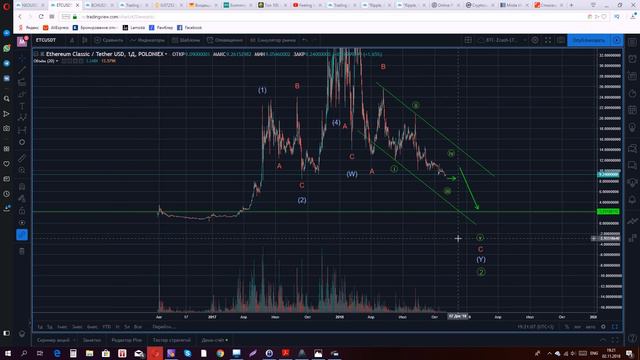Click the green horizontal support line
Viewport: 640px width, 360px height.
[314, 211]
